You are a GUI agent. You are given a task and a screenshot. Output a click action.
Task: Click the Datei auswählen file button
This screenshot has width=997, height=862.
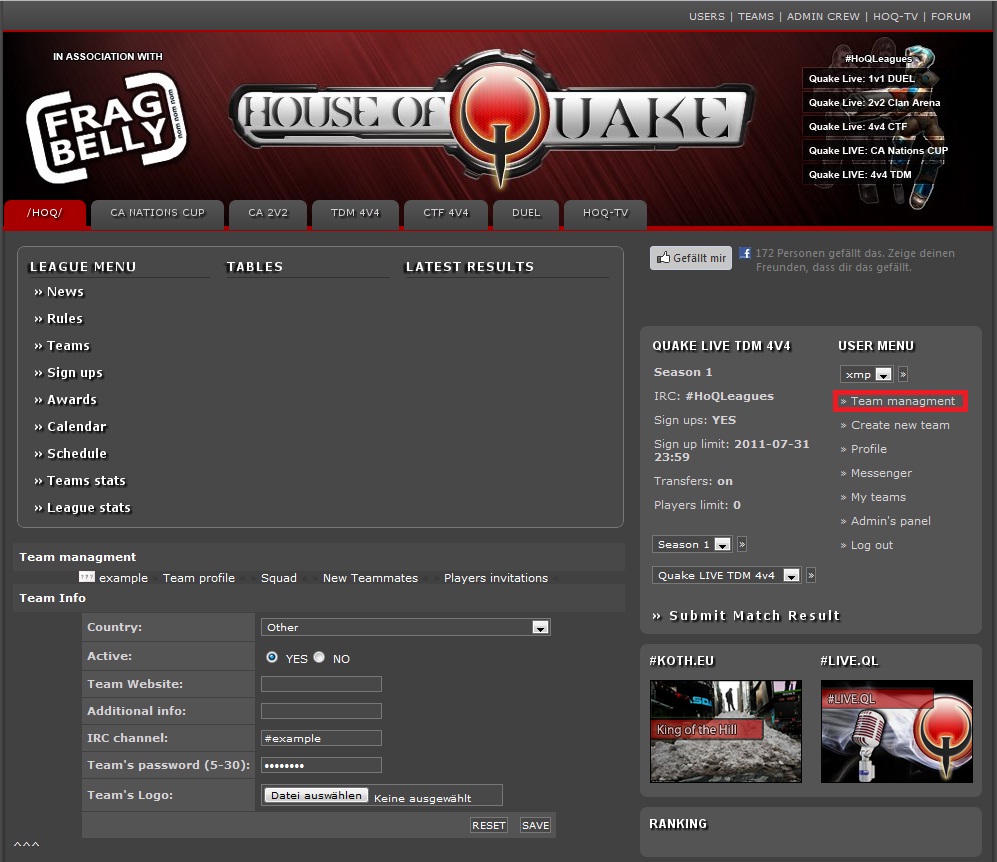pos(316,795)
